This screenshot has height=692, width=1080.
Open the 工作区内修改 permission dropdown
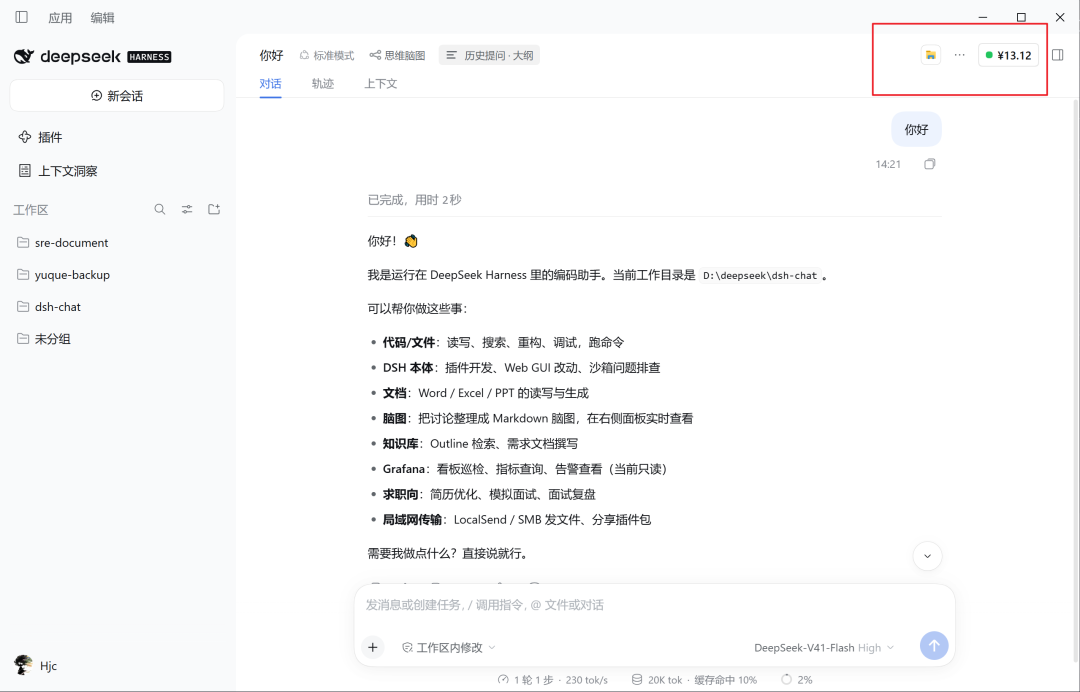click(448, 647)
